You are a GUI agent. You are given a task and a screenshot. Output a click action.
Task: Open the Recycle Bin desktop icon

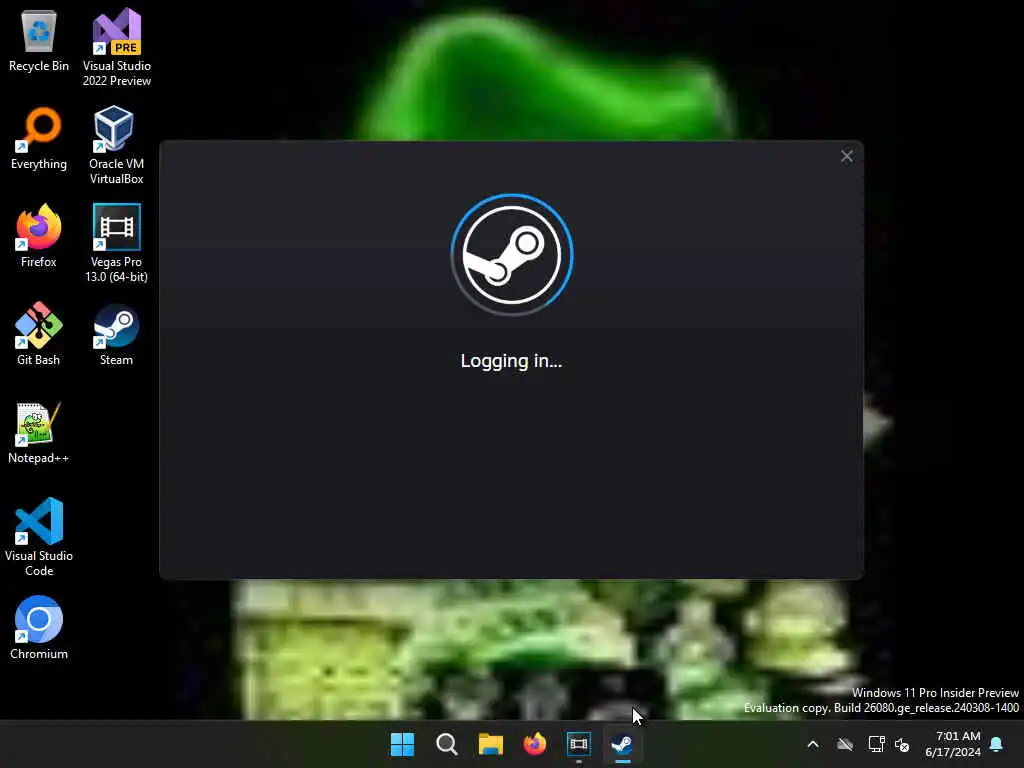tap(39, 40)
